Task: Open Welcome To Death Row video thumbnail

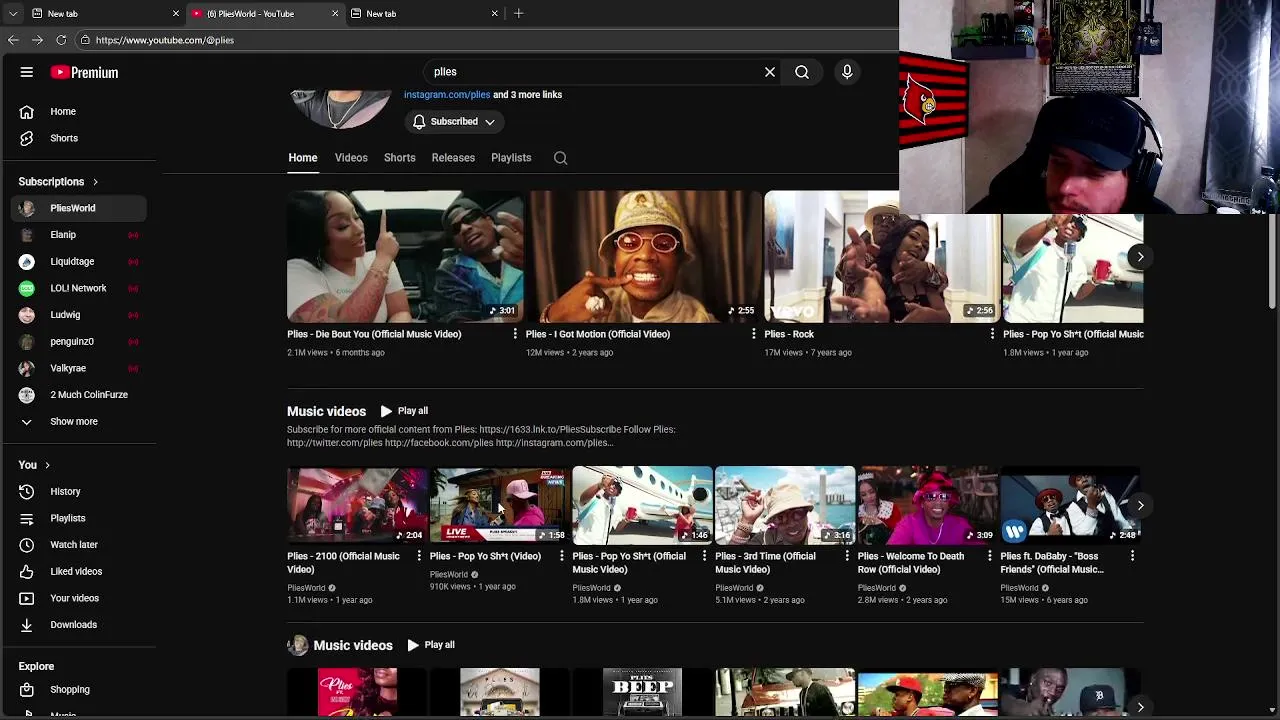Action: tap(927, 505)
